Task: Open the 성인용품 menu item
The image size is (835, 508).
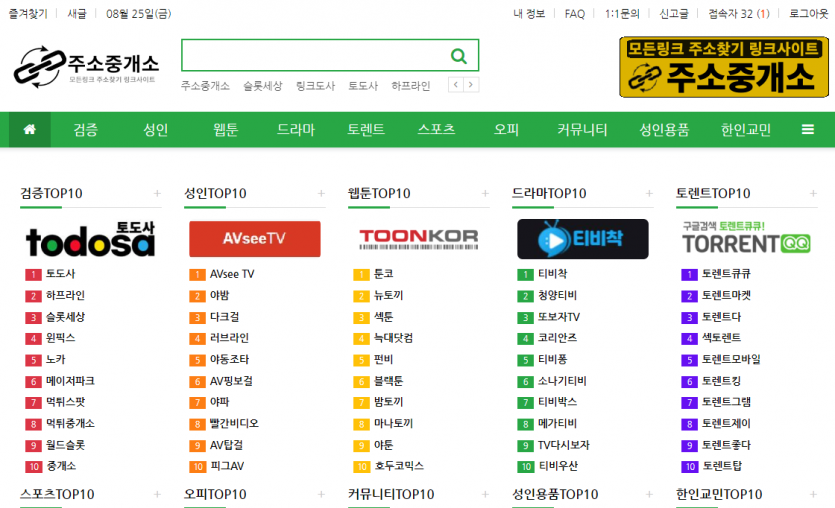Action: (x=664, y=129)
